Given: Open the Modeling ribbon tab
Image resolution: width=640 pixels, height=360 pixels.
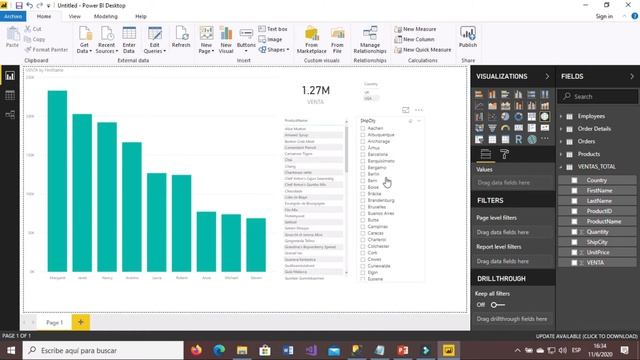Looking at the screenshot, I should tap(106, 16).
